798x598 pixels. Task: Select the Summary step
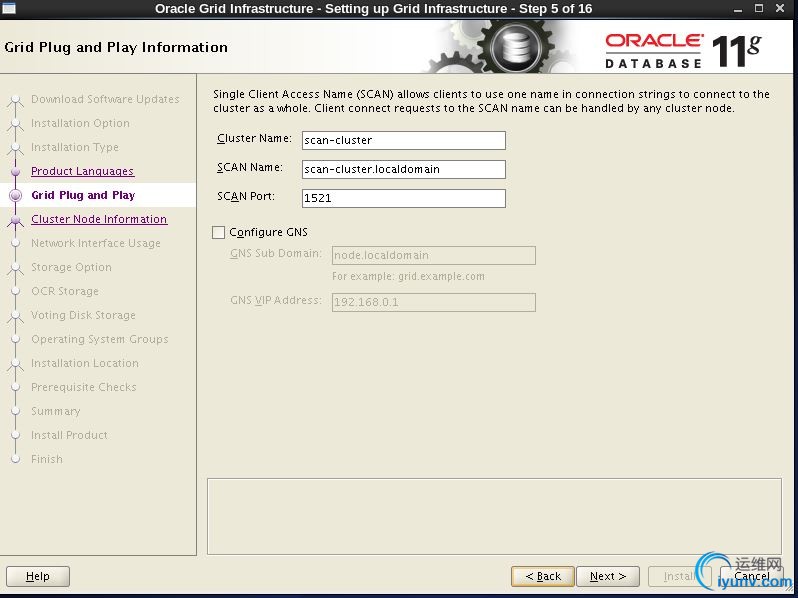point(56,411)
